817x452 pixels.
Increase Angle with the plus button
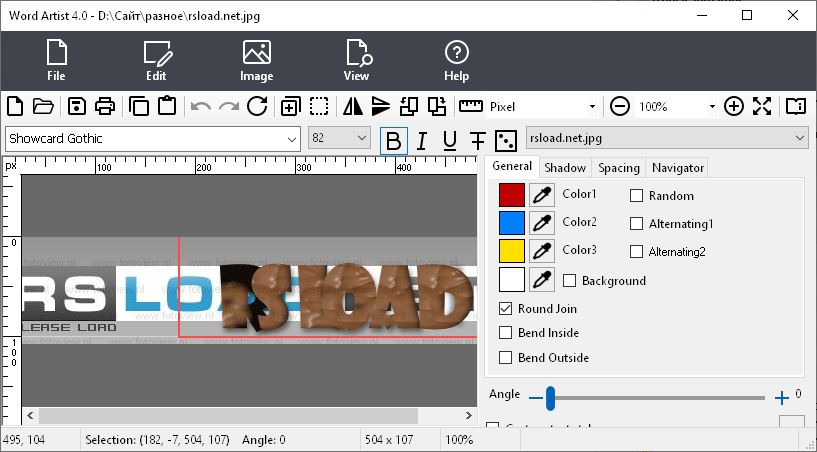point(782,398)
